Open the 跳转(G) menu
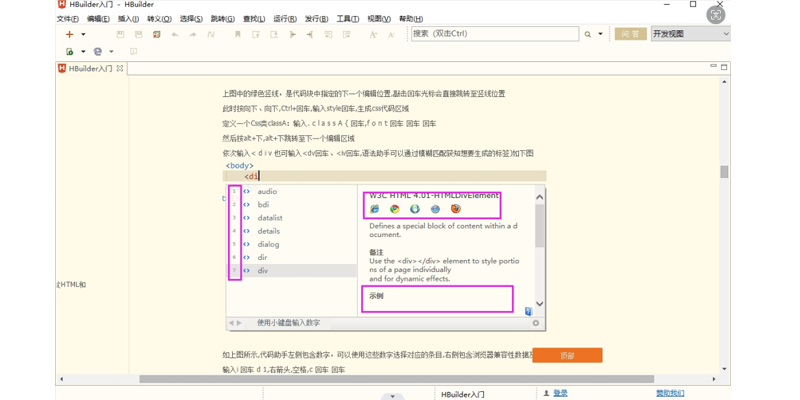 pyautogui.click(x=222, y=19)
